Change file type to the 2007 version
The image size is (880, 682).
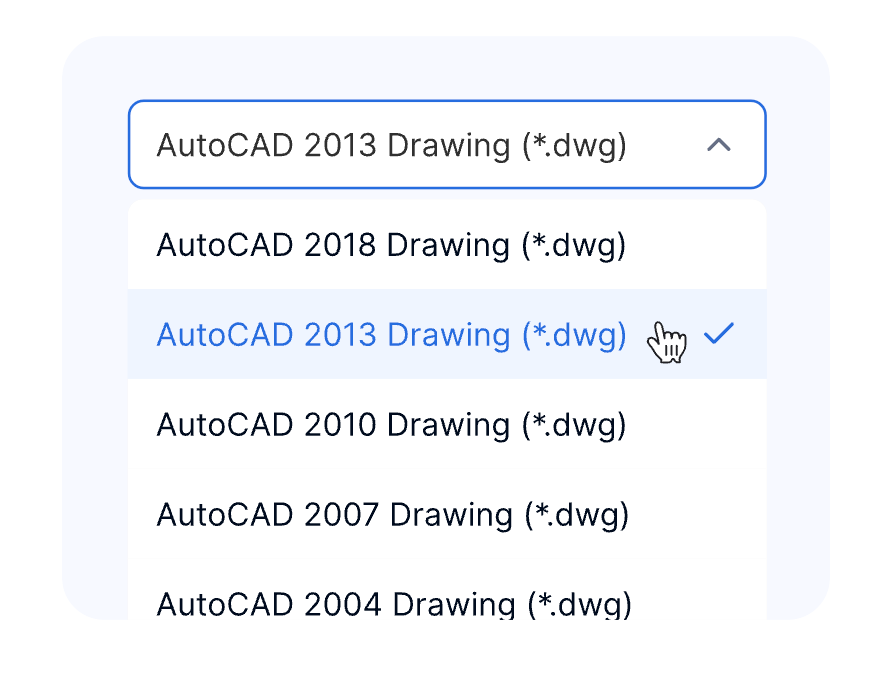click(x=447, y=514)
